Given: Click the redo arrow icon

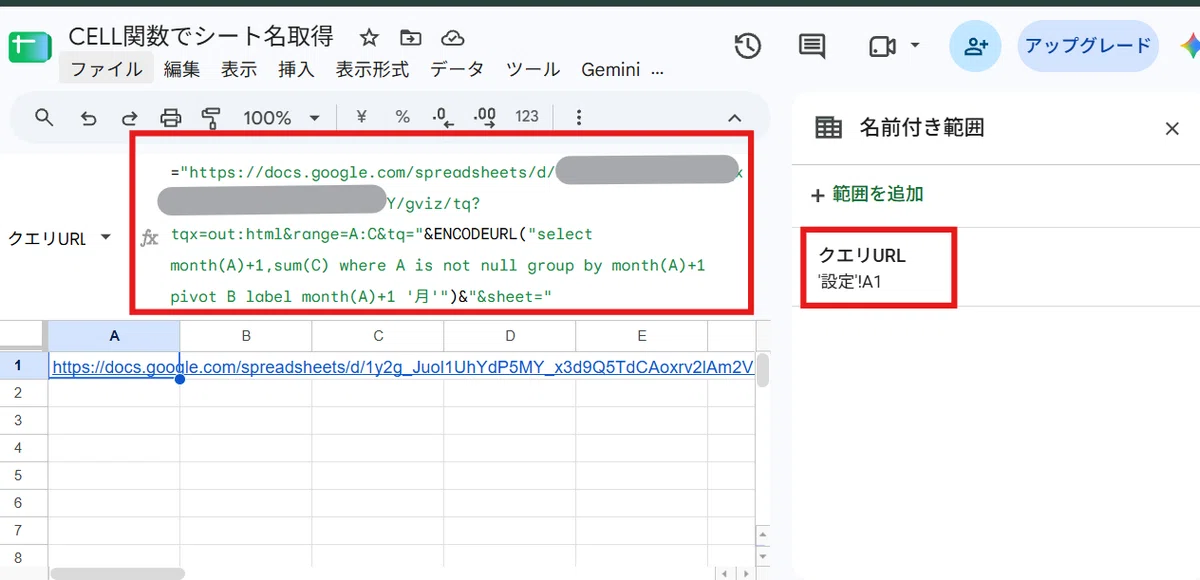Looking at the screenshot, I should (130, 118).
